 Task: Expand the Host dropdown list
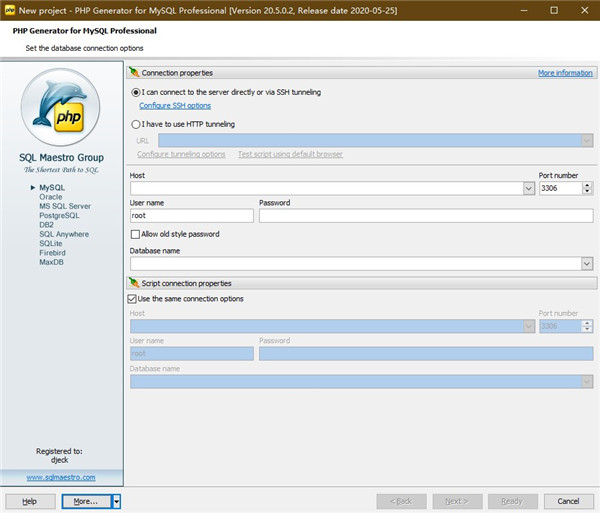point(528,188)
